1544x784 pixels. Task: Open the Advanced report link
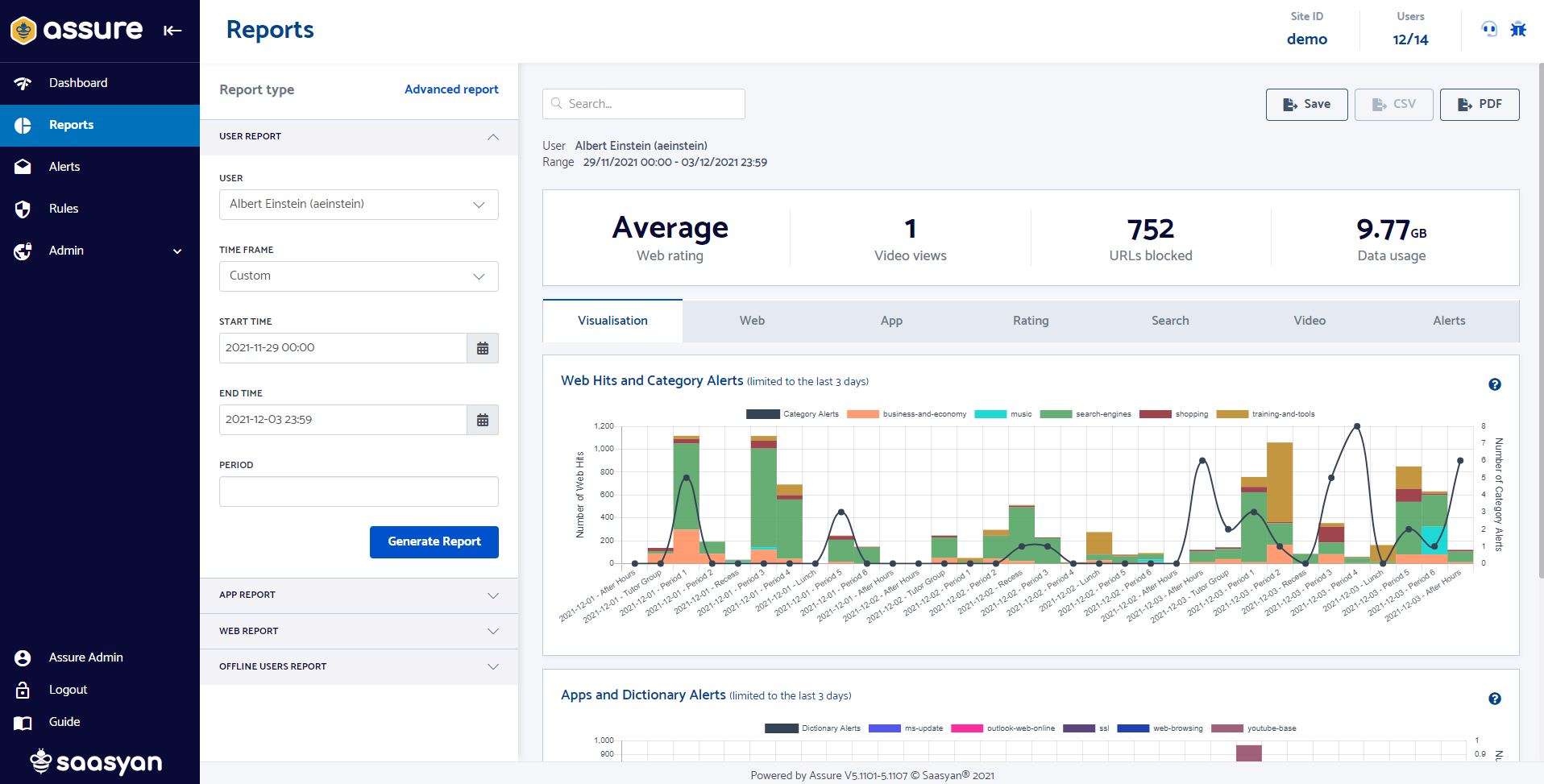tap(451, 89)
